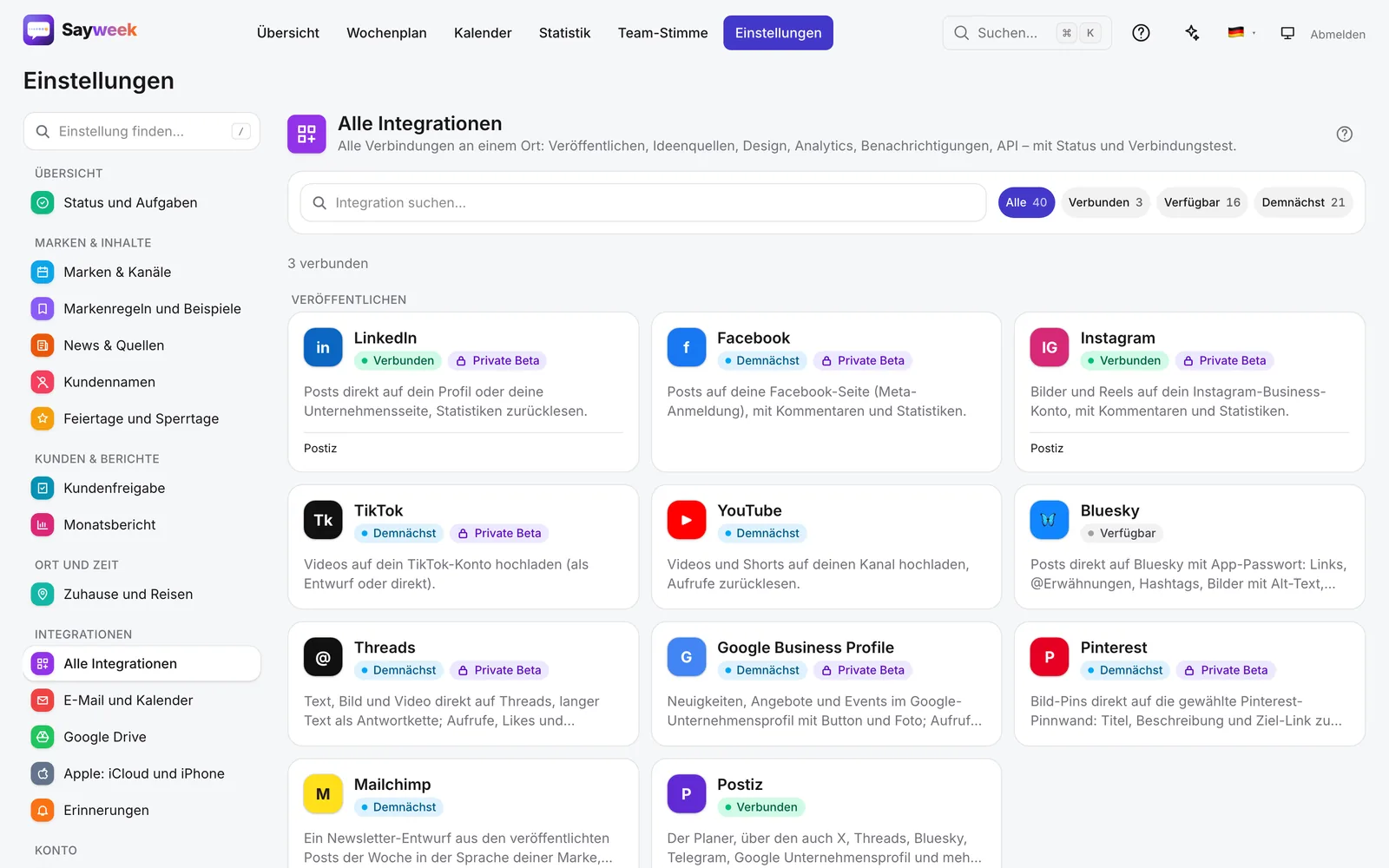This screenshot has width=1389, height=868.
Task: Click the Bluesky butterfly icon
Action: 1050,520
